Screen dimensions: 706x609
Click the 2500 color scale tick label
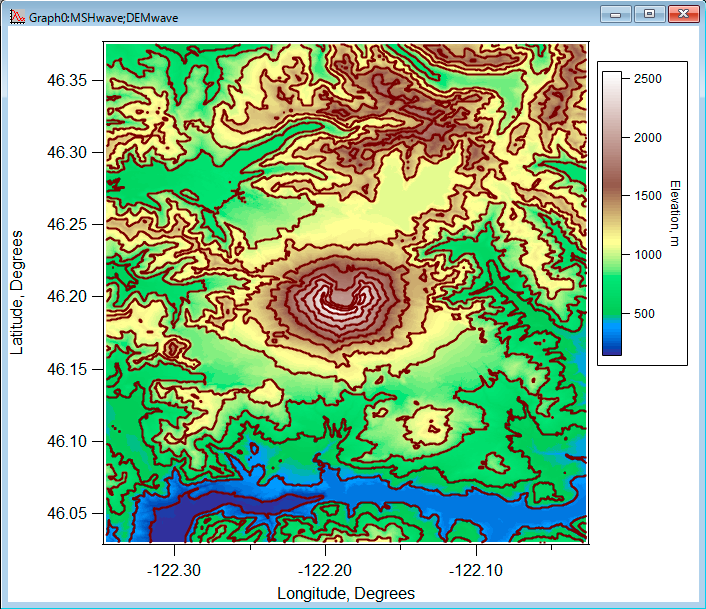click(x=647, y=79)
